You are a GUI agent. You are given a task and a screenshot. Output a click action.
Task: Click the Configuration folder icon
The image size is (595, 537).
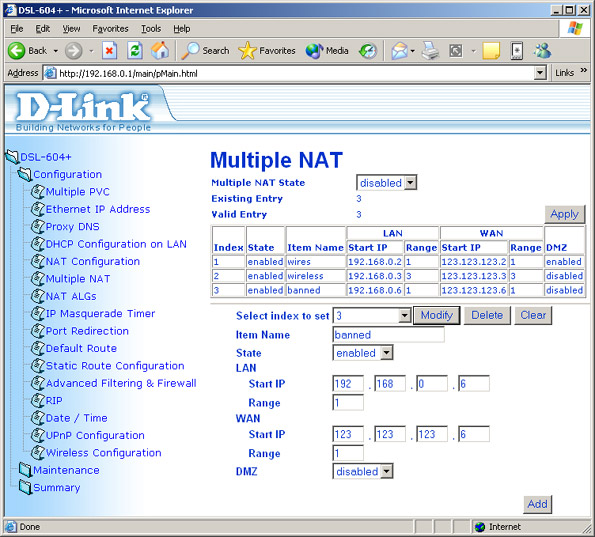[x=25, y=174]
